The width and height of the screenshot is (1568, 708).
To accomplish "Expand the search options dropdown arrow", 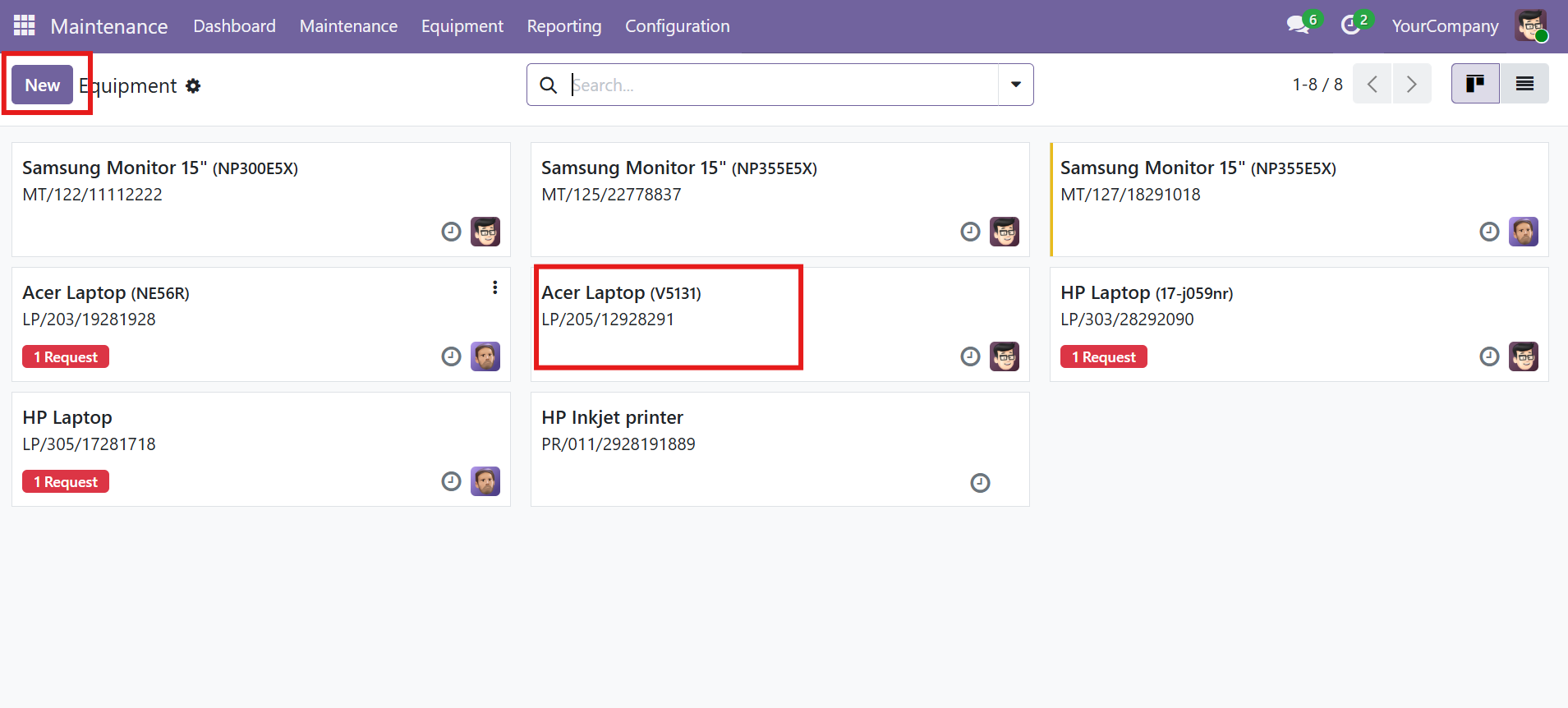I will click(x=1016, y=85).
